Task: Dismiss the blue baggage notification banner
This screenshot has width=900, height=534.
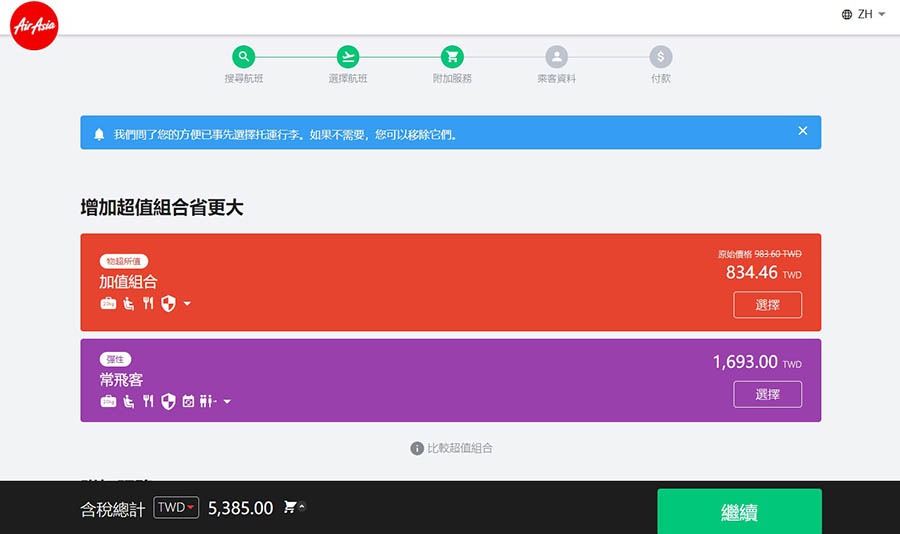Action: [802, 131]
